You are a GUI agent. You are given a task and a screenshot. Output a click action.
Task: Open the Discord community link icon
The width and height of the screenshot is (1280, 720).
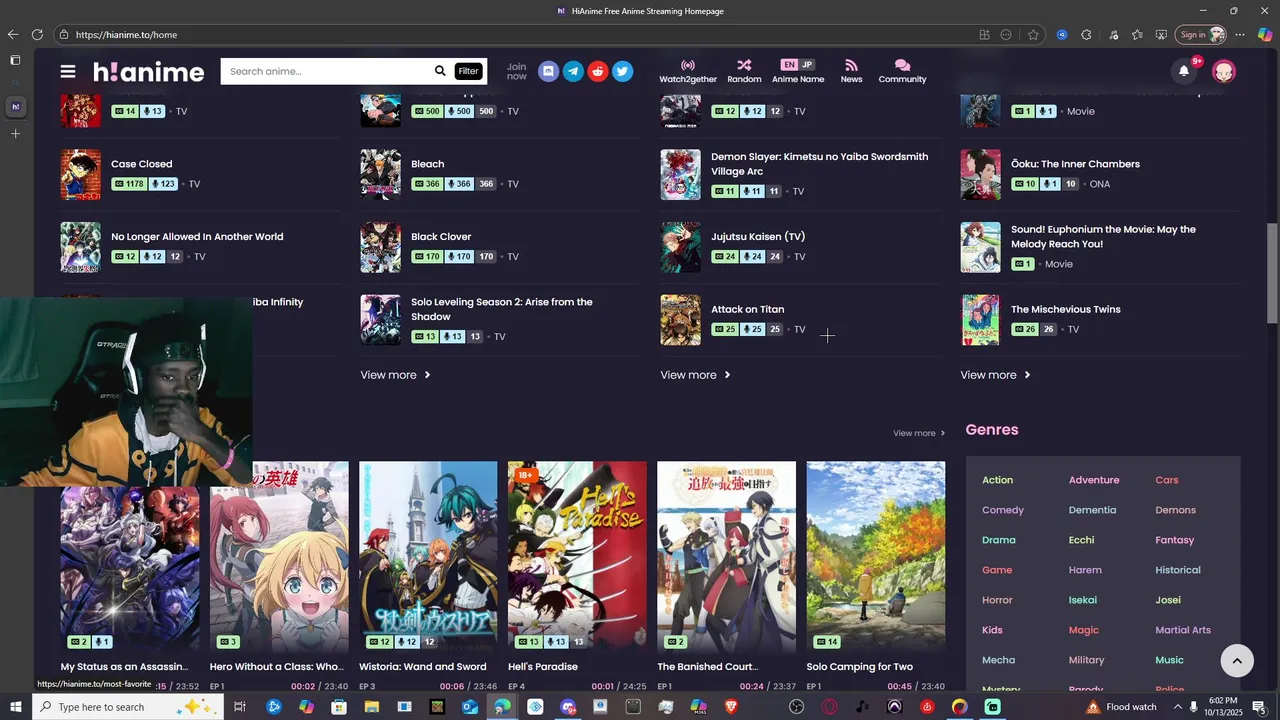point(548,71)
